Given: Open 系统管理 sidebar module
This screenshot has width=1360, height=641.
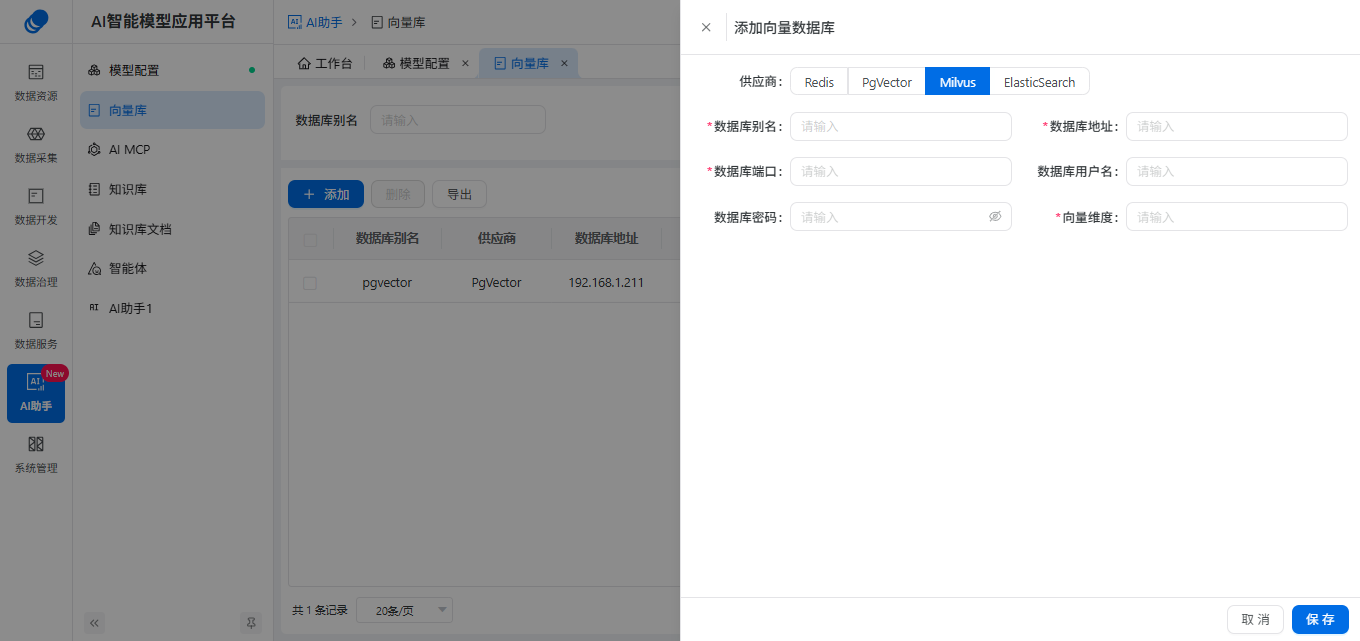Looking at the screenshot, I should click(36, 455).
